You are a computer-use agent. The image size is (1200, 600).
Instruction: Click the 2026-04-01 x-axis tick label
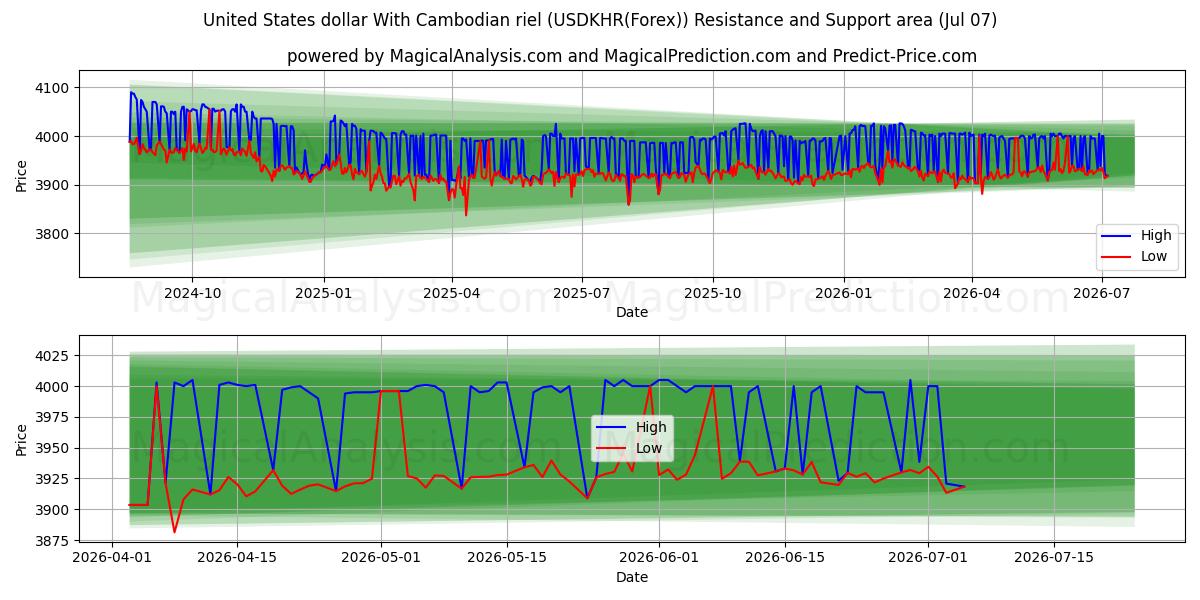click(111, 559)
